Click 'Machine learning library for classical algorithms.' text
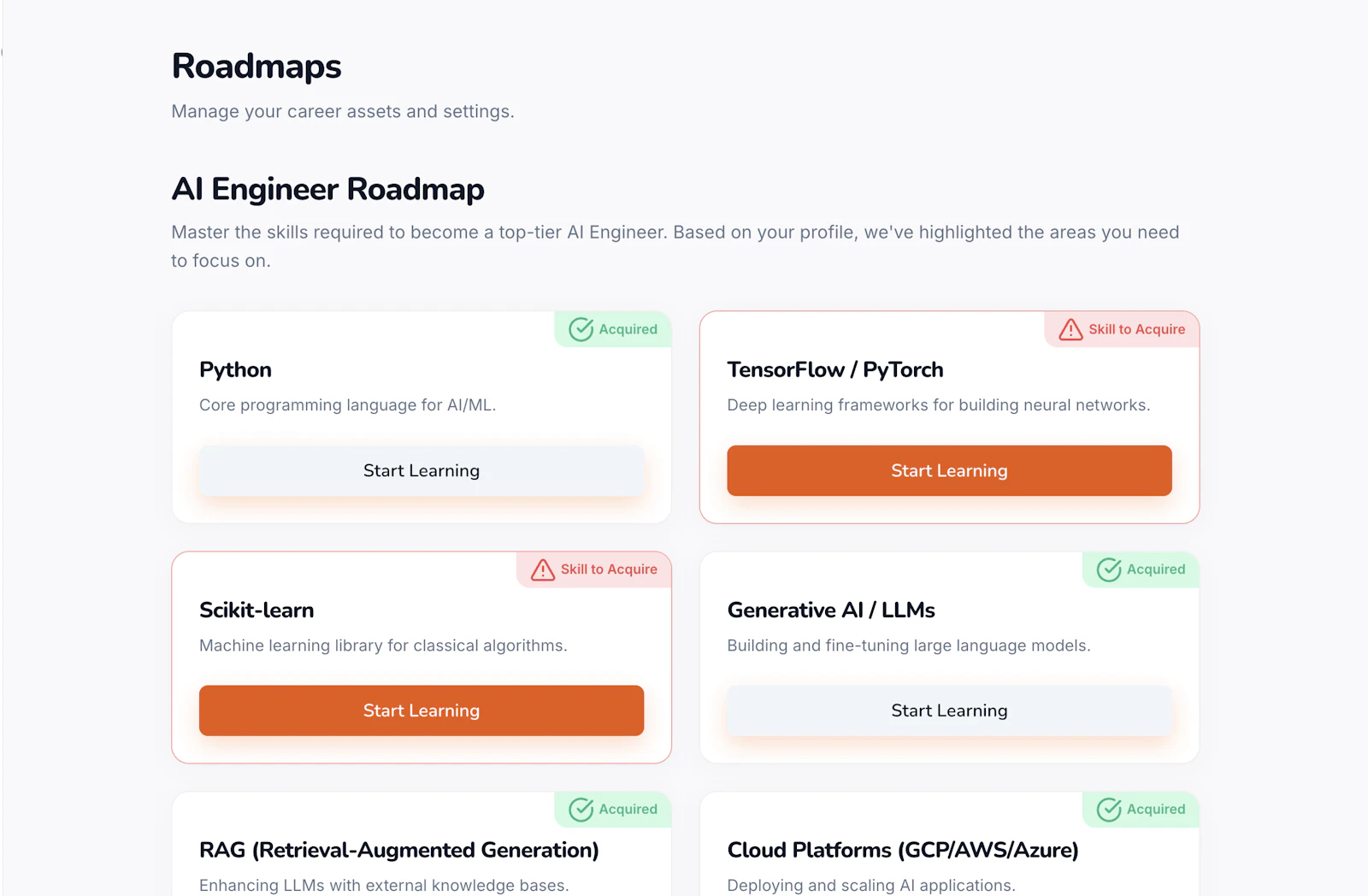This screenshot has height=896, width=1368. 383,645
